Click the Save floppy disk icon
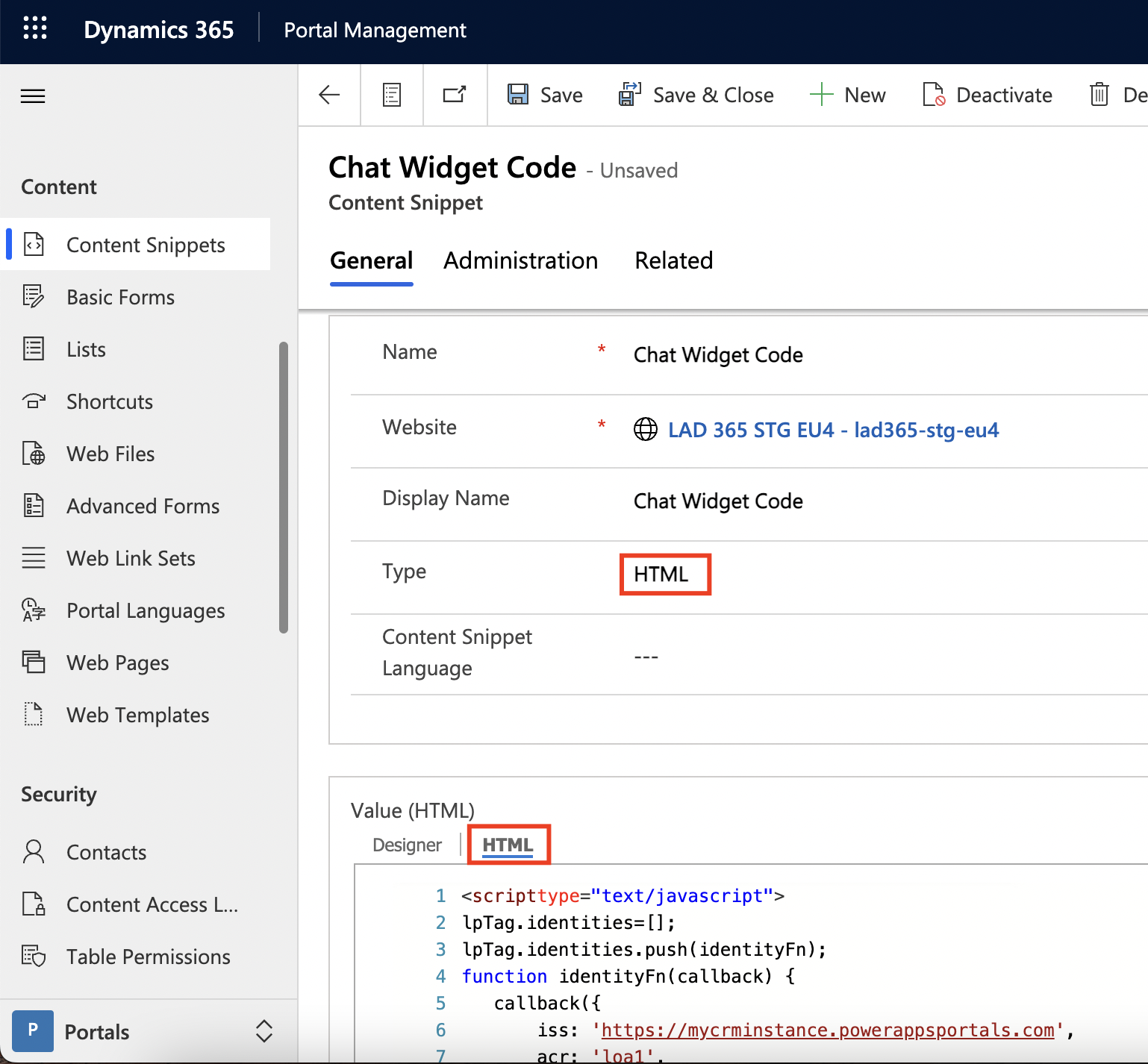The height and width of the screenshot is (1064, 1148). pos(518,94)
